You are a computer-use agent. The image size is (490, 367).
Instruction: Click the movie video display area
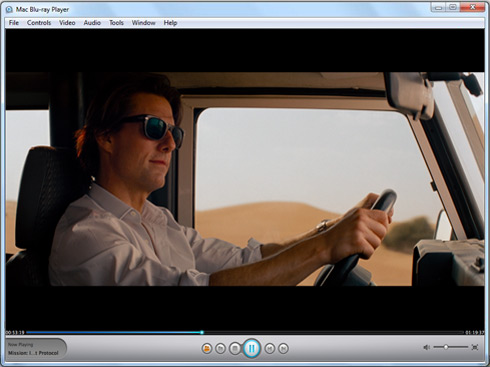245,179
